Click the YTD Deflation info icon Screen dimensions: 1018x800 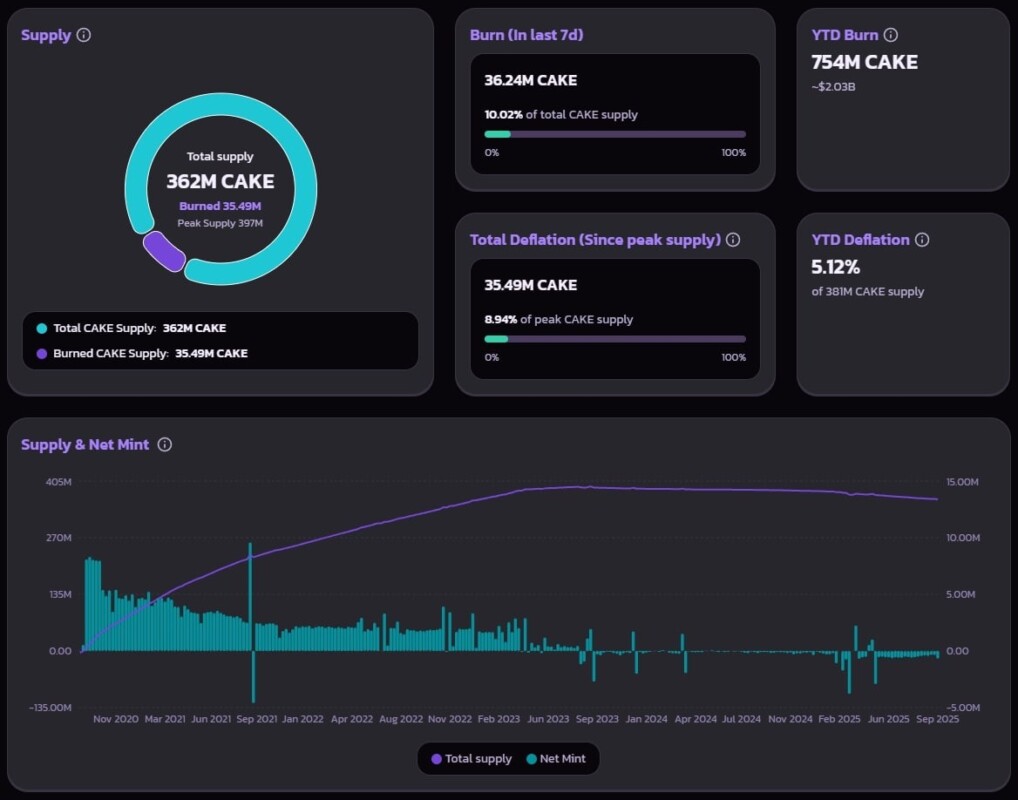pos(922,240)
